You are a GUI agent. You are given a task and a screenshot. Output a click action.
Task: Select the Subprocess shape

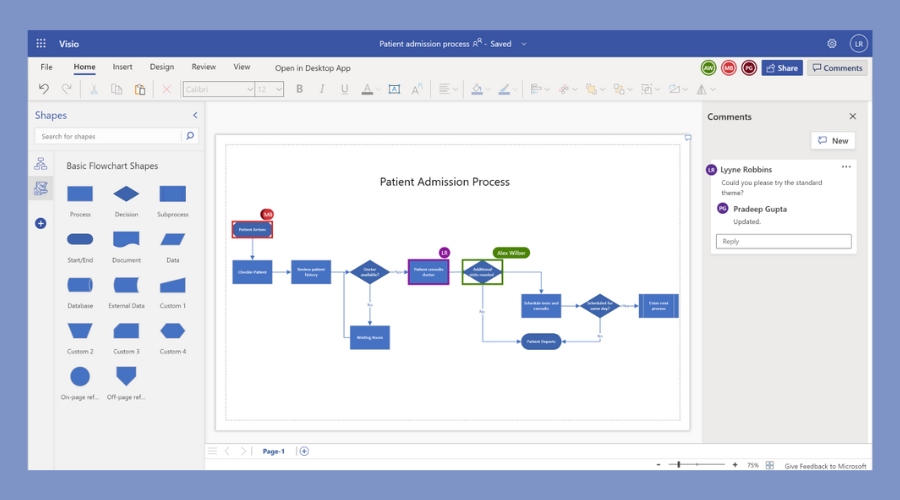pyautogui.click(x=173, y=194)
